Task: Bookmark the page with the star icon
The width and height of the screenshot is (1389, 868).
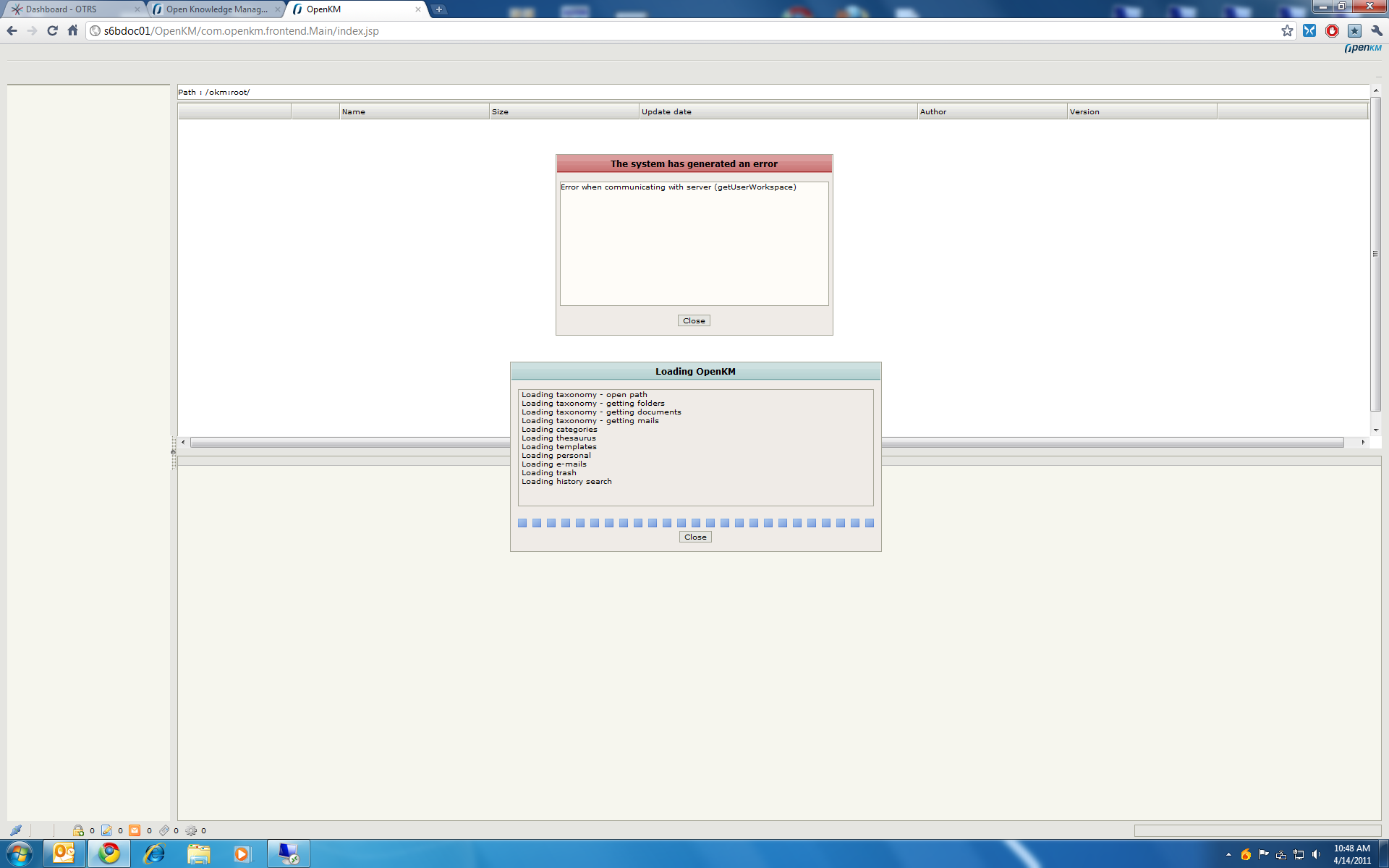Action: point(1287,30)
